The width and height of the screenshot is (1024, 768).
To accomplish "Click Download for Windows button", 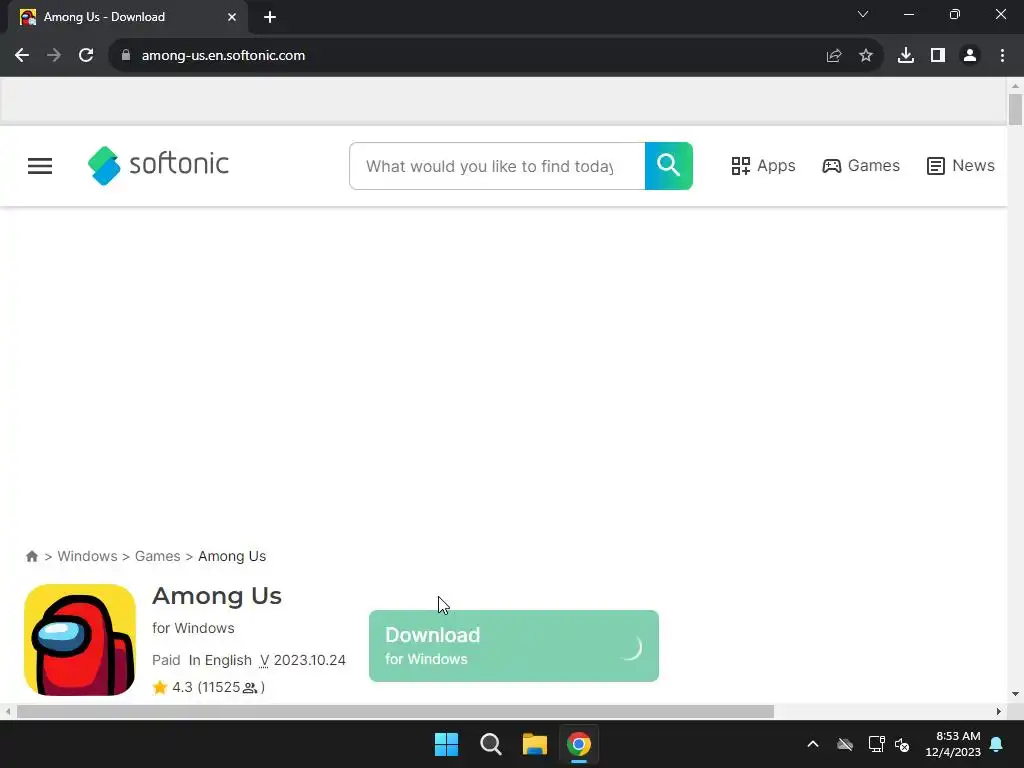I will click(514, 646).
